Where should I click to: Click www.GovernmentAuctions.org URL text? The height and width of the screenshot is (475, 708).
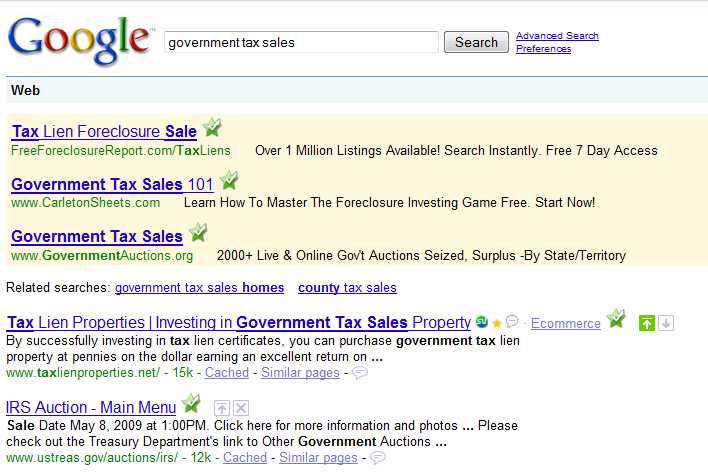tap(102, 256)
